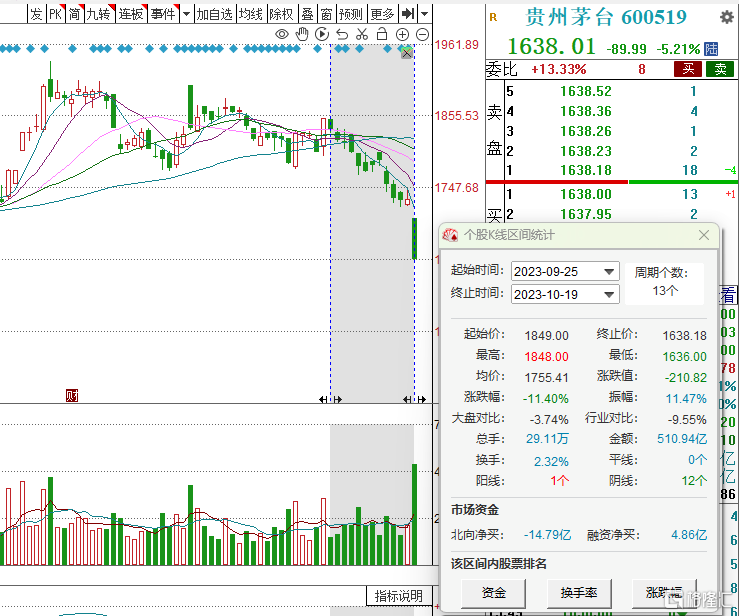
Task: Click the 涨跌幅 ranking button
Action: click(664, 593)
